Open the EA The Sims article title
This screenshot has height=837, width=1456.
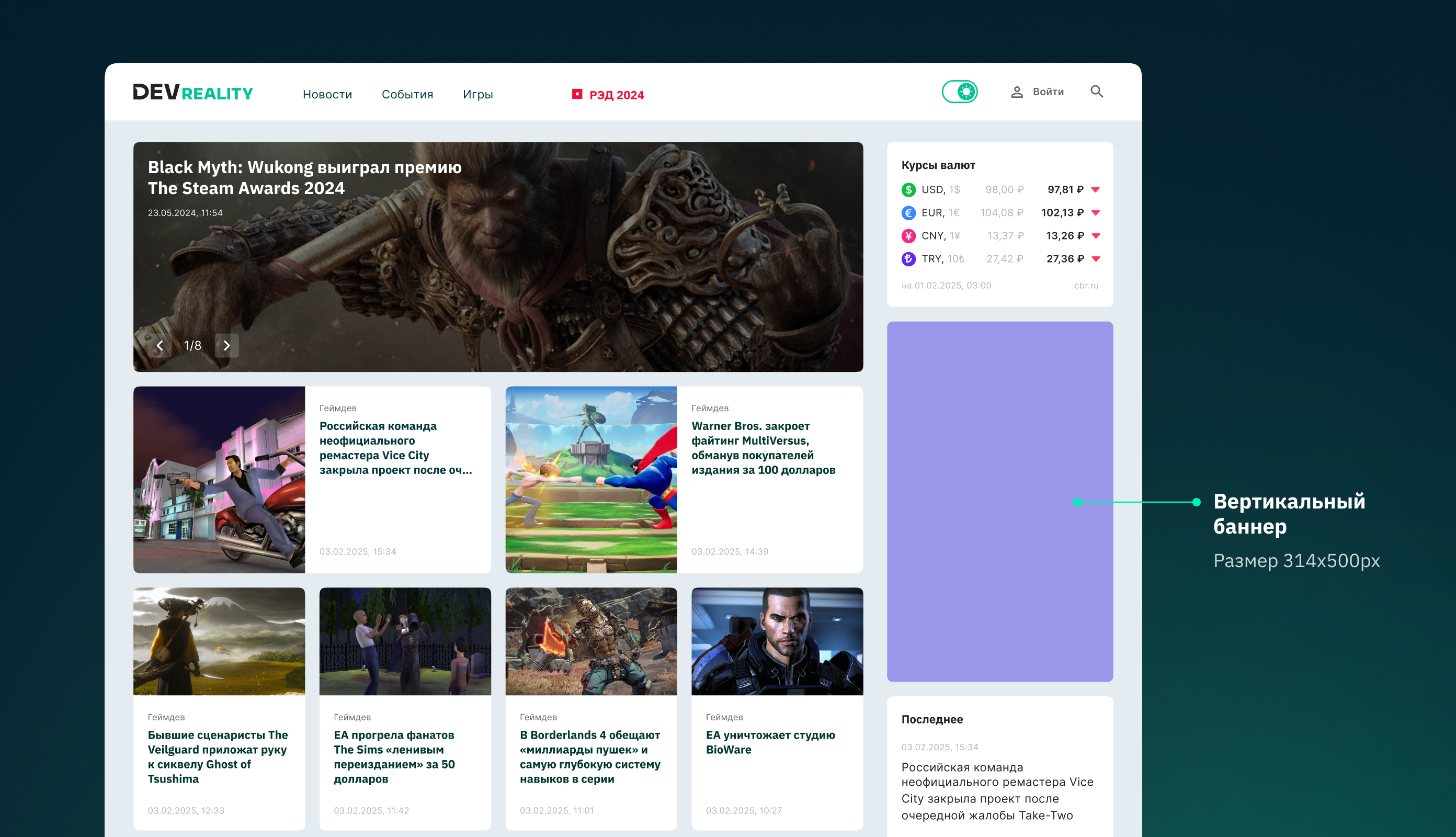[x=394, y=756]
